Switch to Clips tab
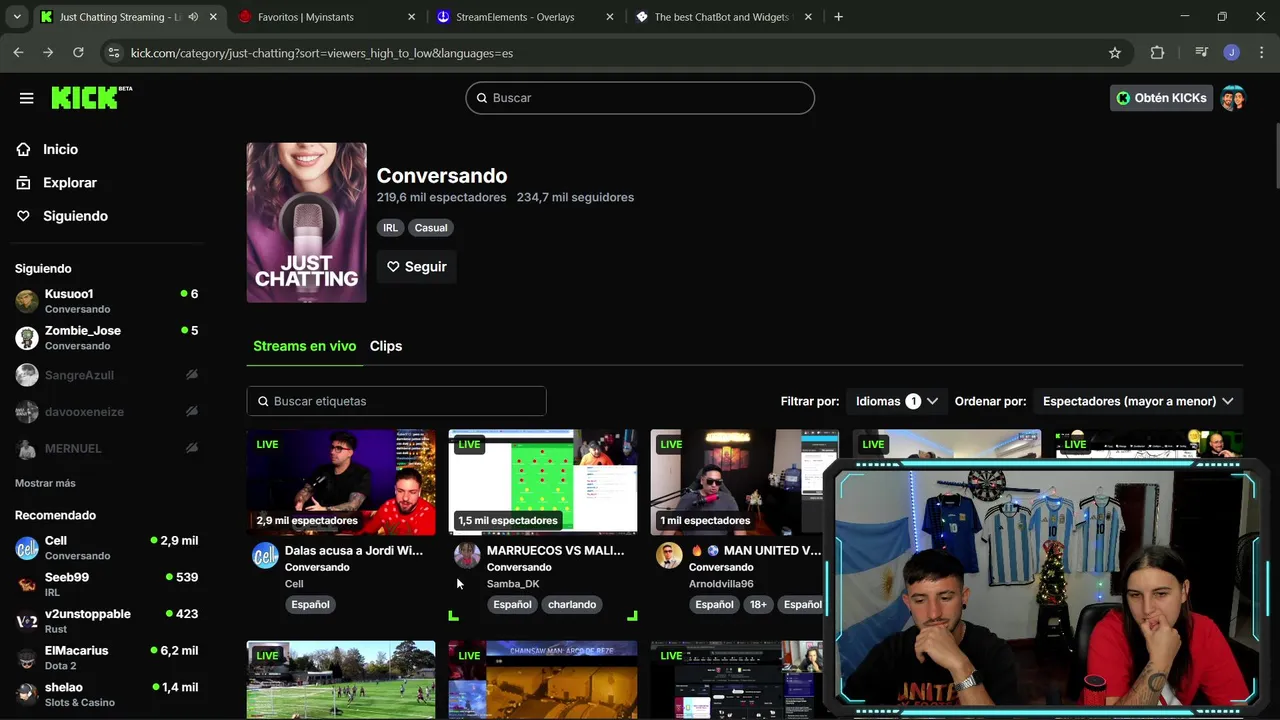The image size is (1280, 720). point(386,346)
